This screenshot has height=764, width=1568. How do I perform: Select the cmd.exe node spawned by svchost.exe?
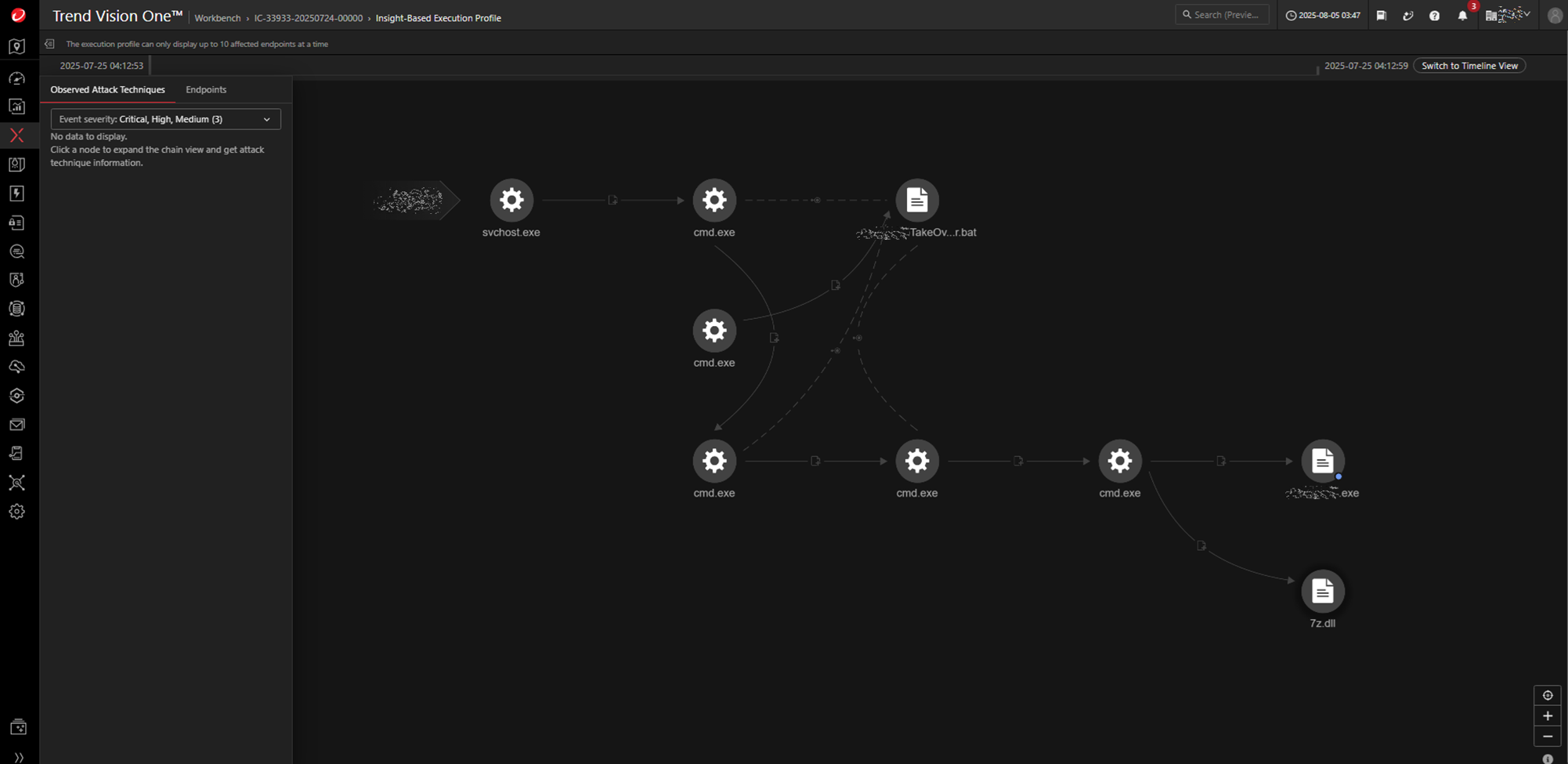(714, 201)
